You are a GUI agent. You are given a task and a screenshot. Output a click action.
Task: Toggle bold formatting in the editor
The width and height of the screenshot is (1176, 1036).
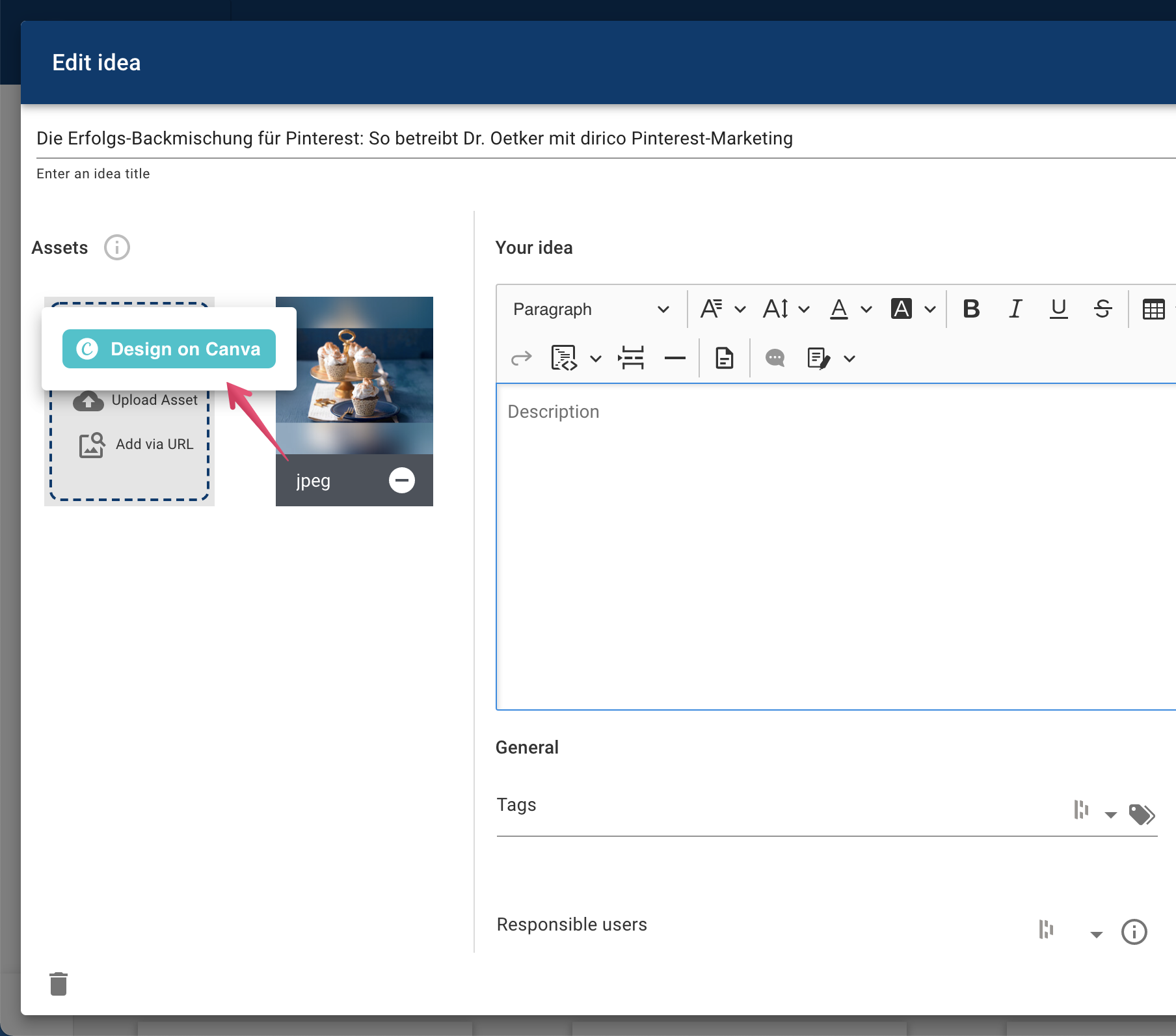tap(971, 309)
